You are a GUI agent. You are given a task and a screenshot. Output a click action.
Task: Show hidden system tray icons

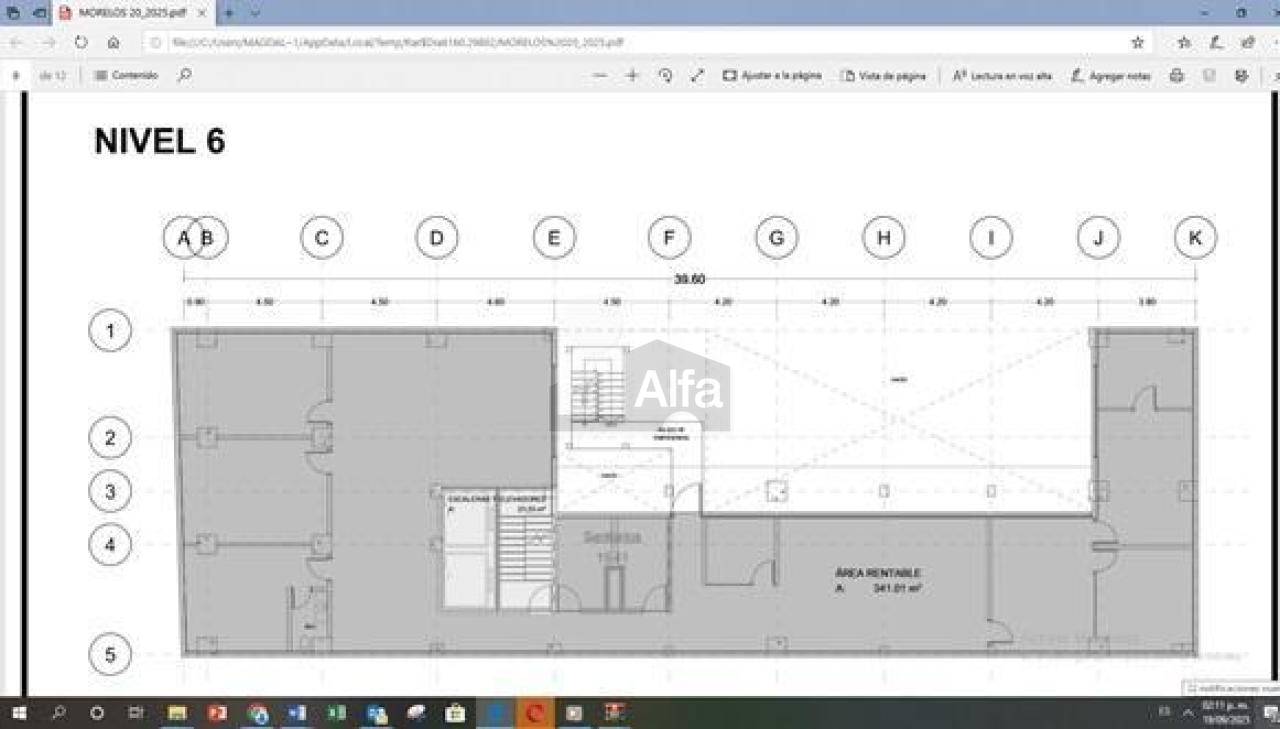1188,713
